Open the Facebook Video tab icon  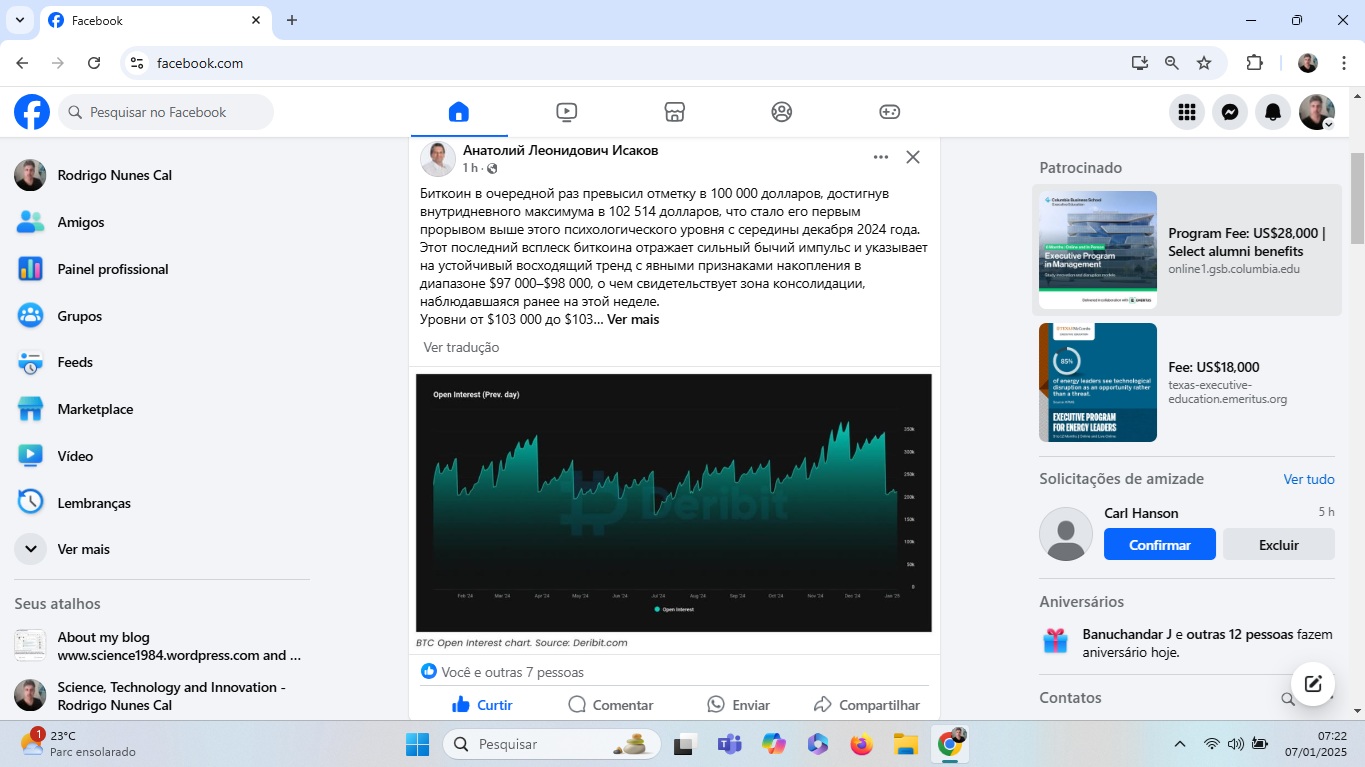click(x=567, y=112)
